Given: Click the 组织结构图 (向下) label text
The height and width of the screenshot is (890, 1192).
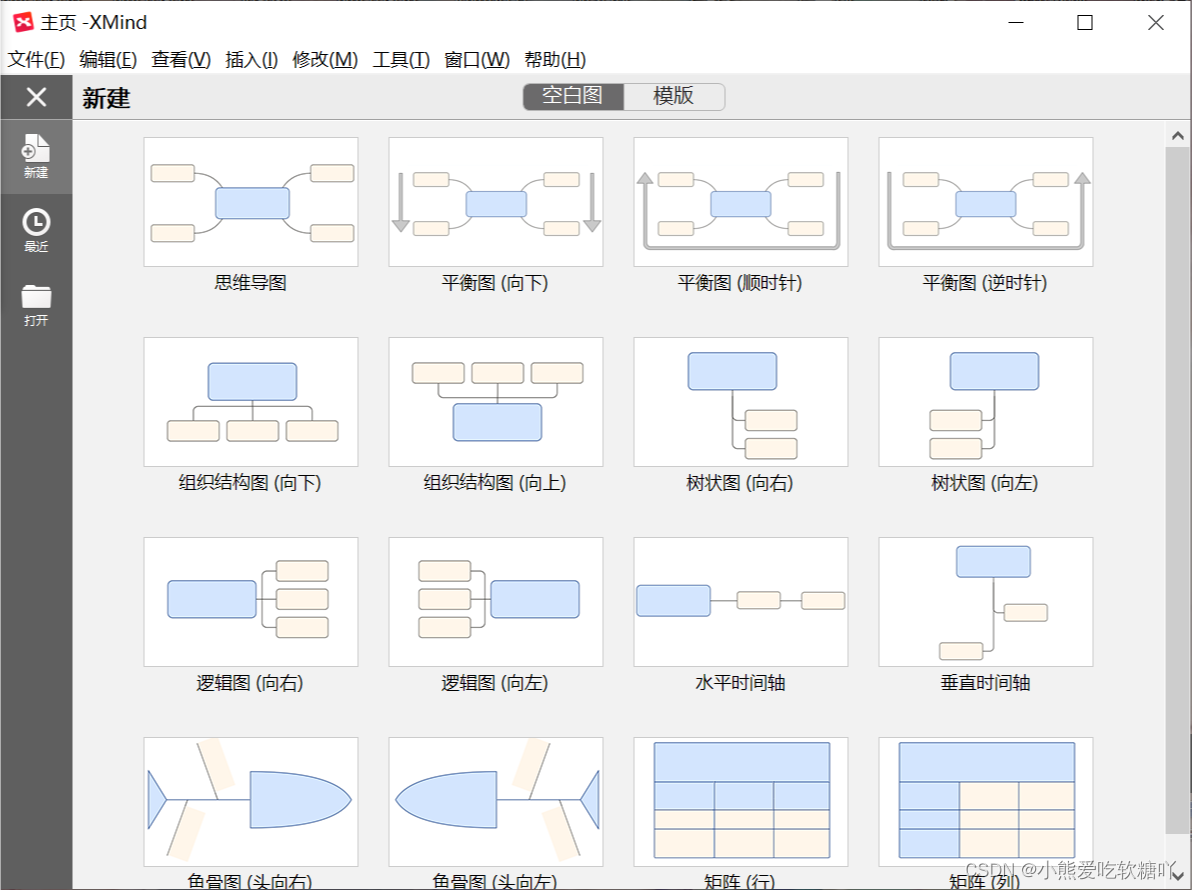Looking at the screenshot, I should 250,483.
